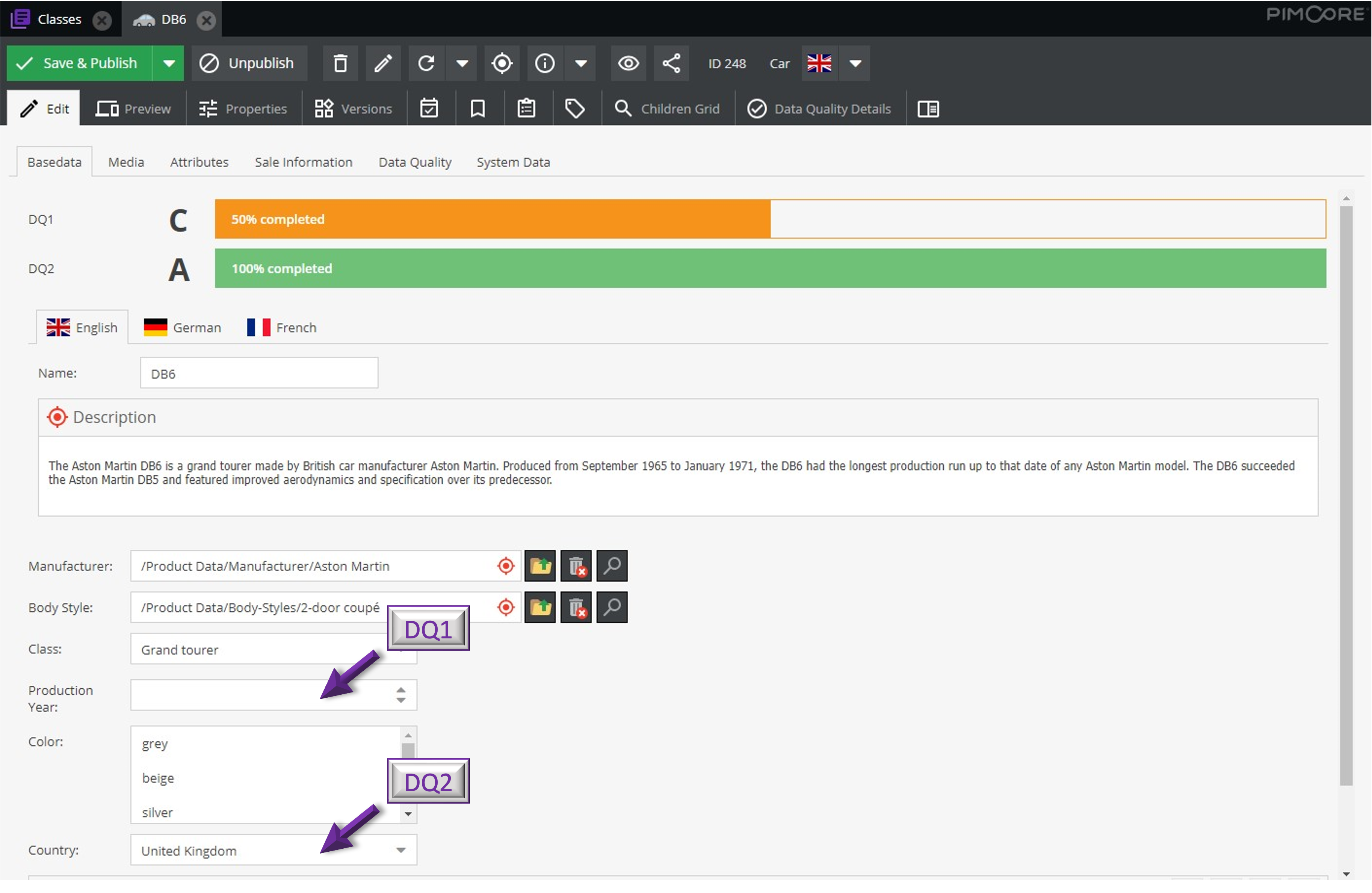
Task: Click the eye/preview icon in toolbar
Action: pyautogui.click(x=627, y=63)
